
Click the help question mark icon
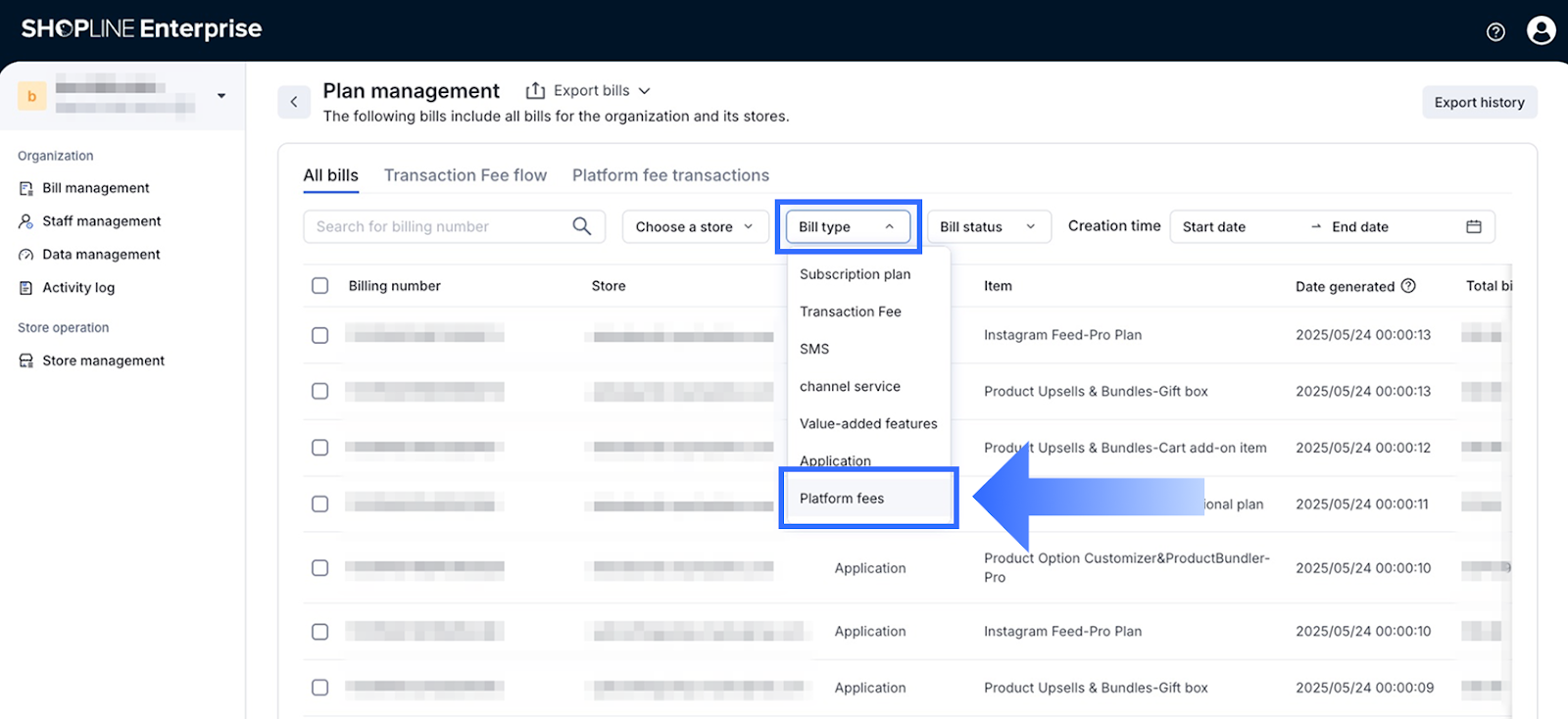pyautogui.click(x=1495, y=32)
